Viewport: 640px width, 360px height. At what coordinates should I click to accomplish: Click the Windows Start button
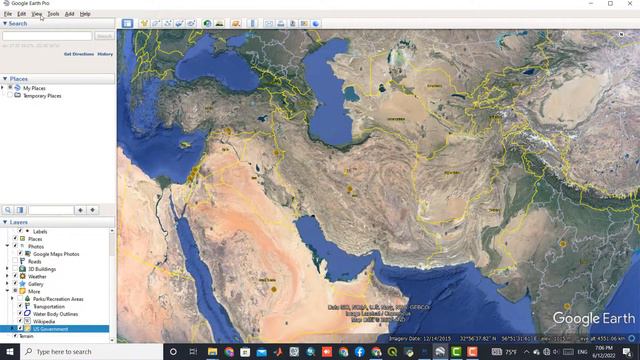coord(9,351)
